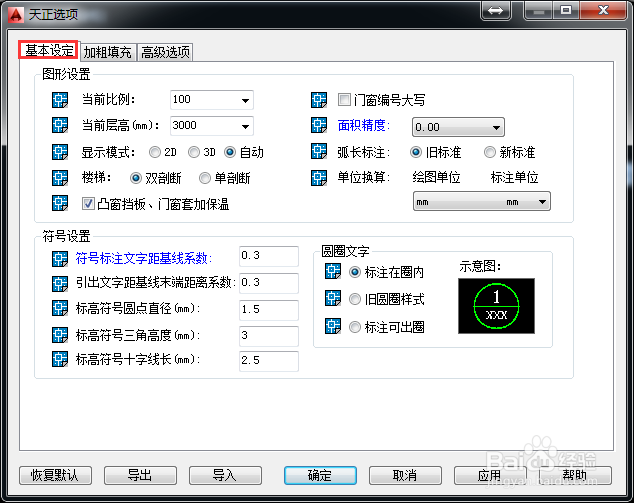Click the icon beside 当前比例
634x503 pixels.
click(60, 100)
